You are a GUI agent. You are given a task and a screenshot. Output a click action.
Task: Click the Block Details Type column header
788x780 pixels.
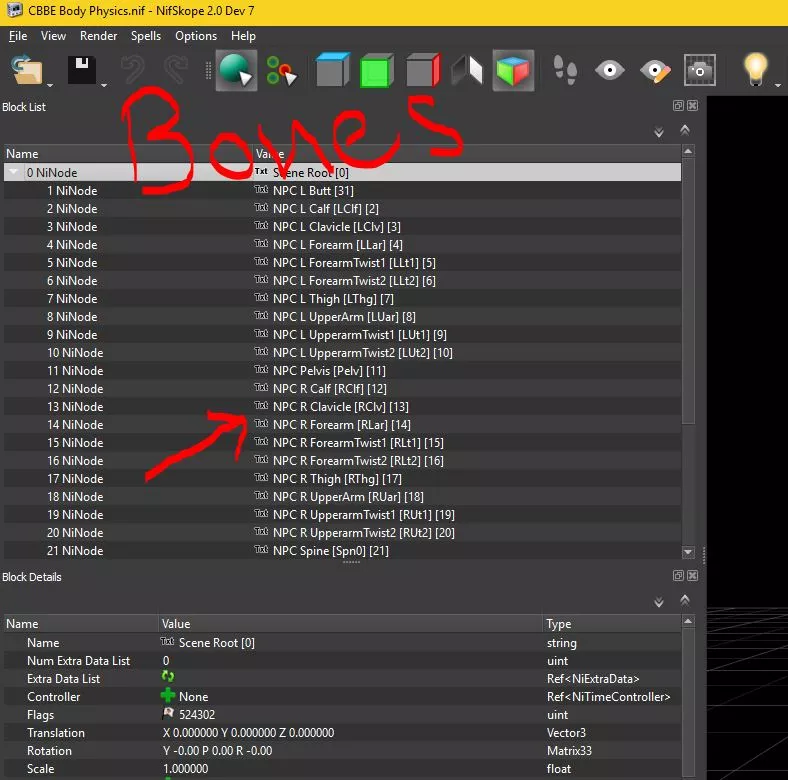point(612,624)
